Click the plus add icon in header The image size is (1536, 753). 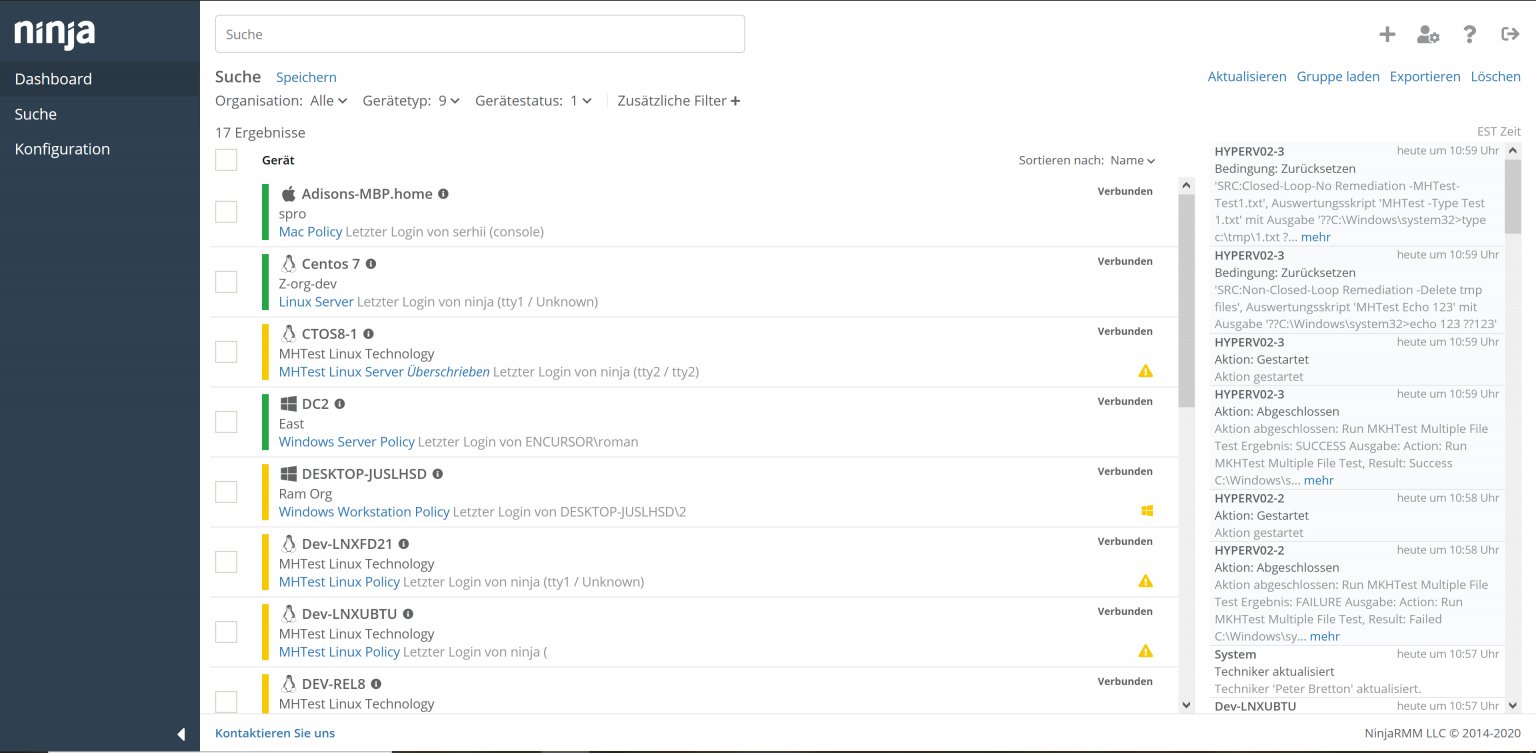1387,34
